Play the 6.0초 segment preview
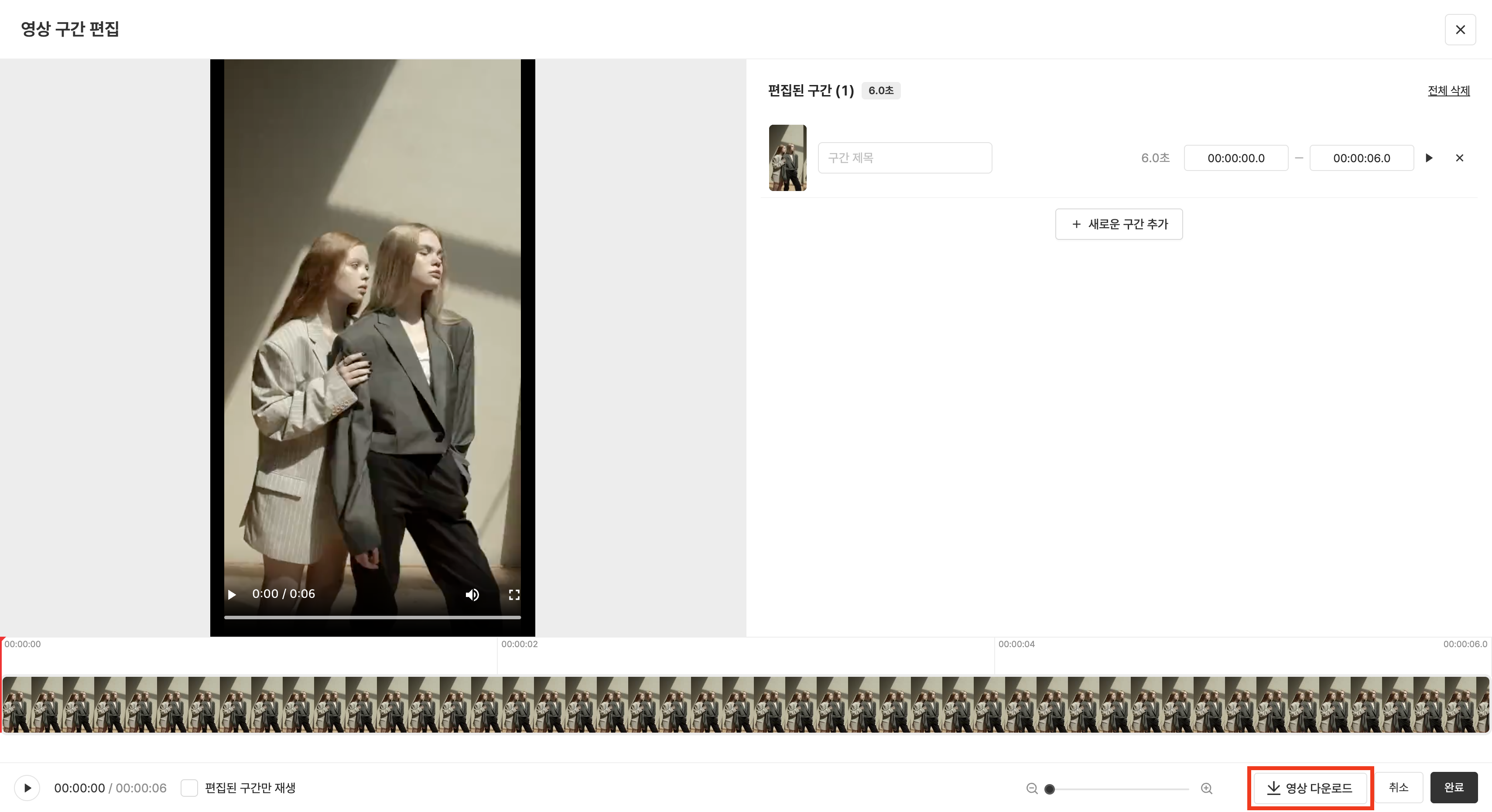 coord(1429,158)
